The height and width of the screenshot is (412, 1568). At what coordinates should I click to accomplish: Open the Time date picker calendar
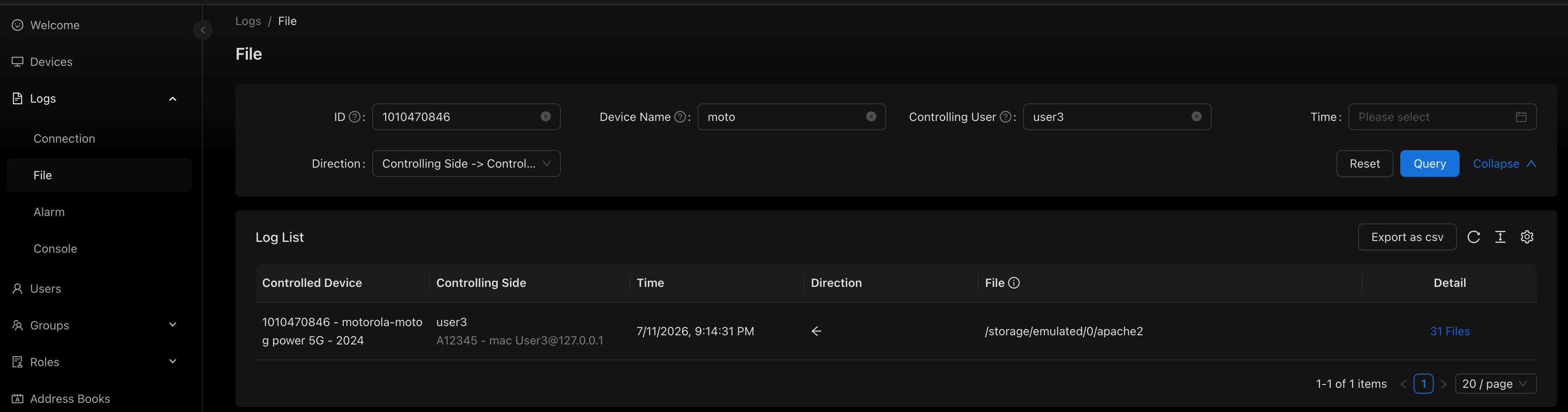[x=1520, y=117]
